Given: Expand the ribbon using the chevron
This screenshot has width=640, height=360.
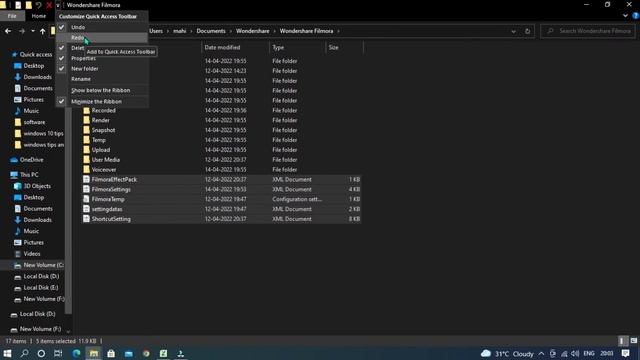Looking at the screenshot, I should (x=625, y=16).
